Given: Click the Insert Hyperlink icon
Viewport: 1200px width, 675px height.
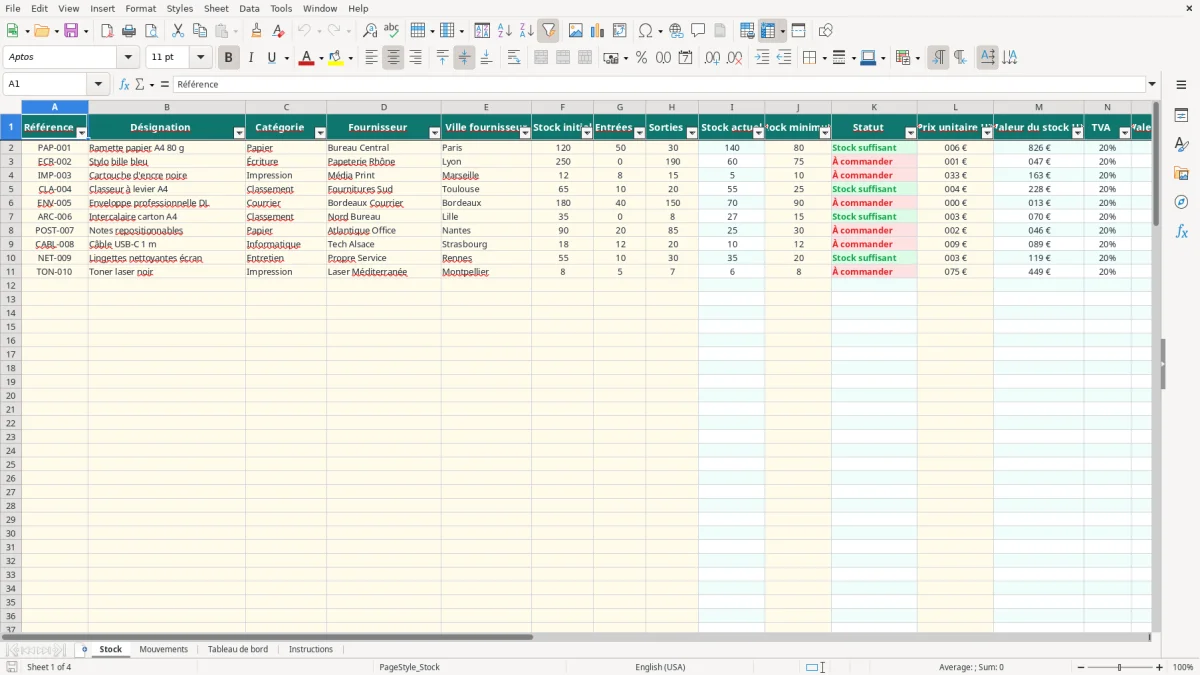Looking at the screenshot, I should coord(676,31).
